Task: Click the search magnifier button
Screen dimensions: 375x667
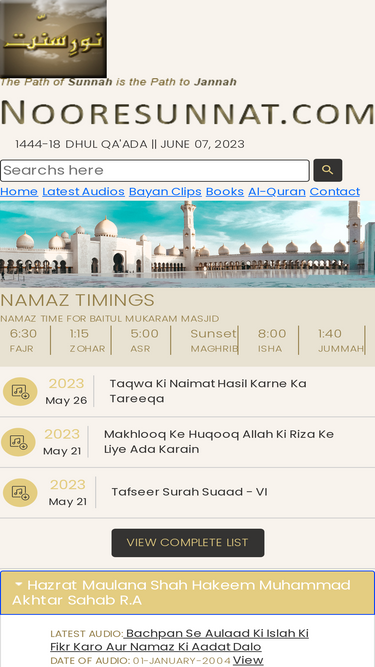Action: (327, 170)
